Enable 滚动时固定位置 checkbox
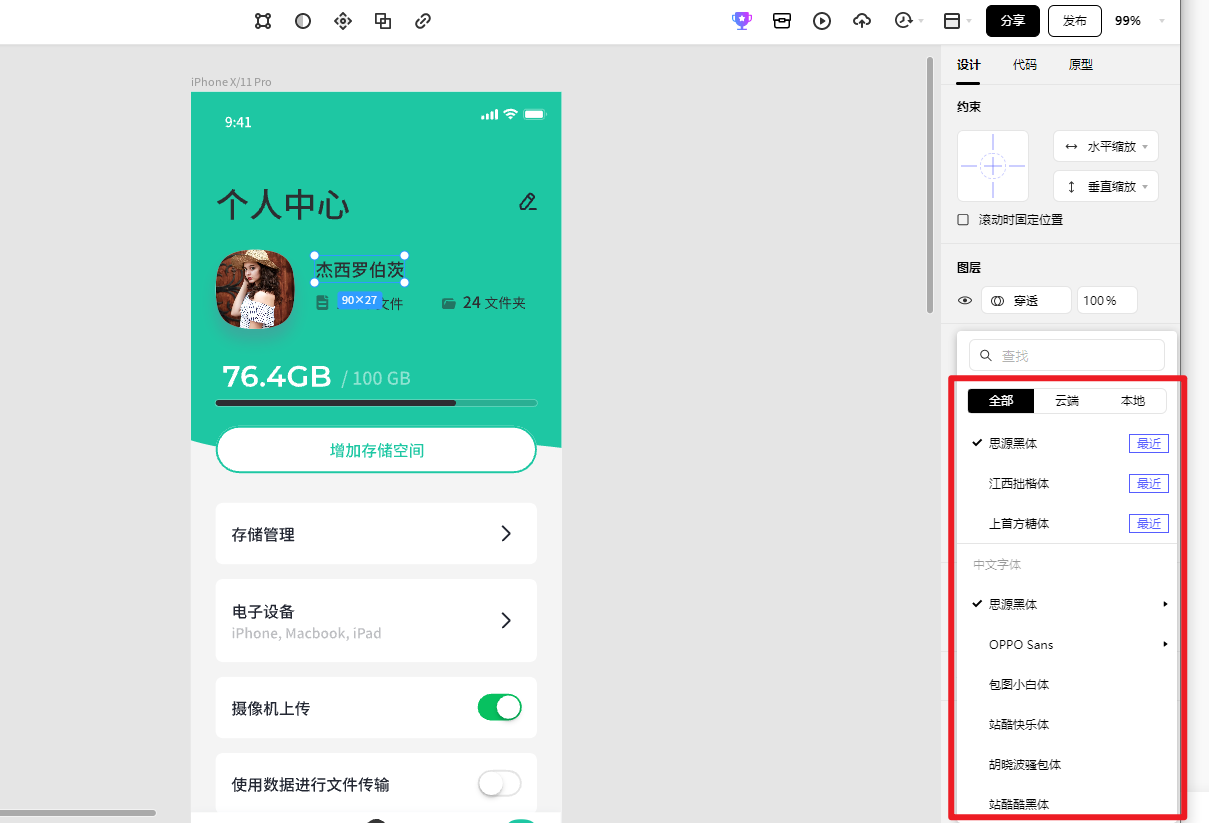Screen dimensions: 1209x823 tap(963, 220)
